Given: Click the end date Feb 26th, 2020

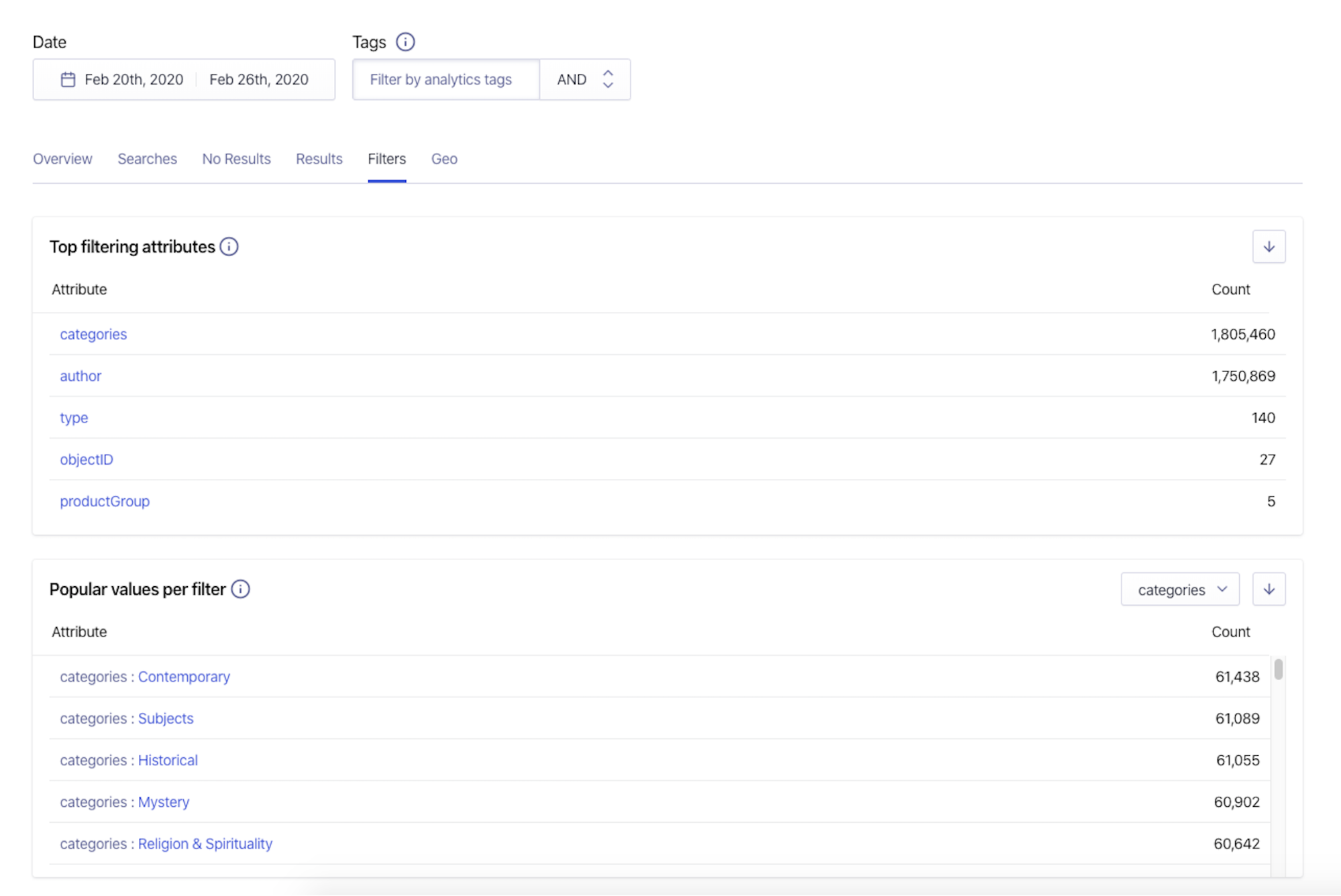Looking at the screenshot, I should (x=259, y=80).
